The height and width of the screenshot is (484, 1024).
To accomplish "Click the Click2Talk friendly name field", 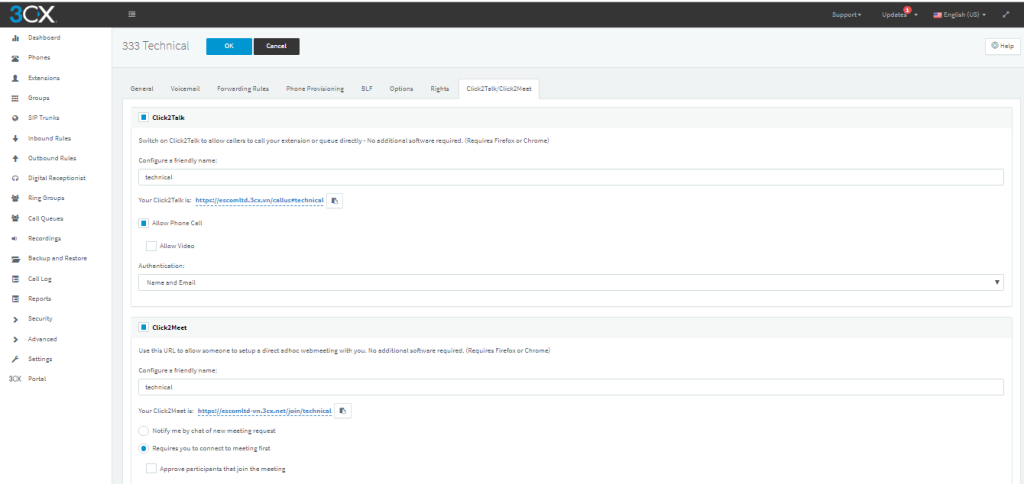I will [x=571, y=177].
